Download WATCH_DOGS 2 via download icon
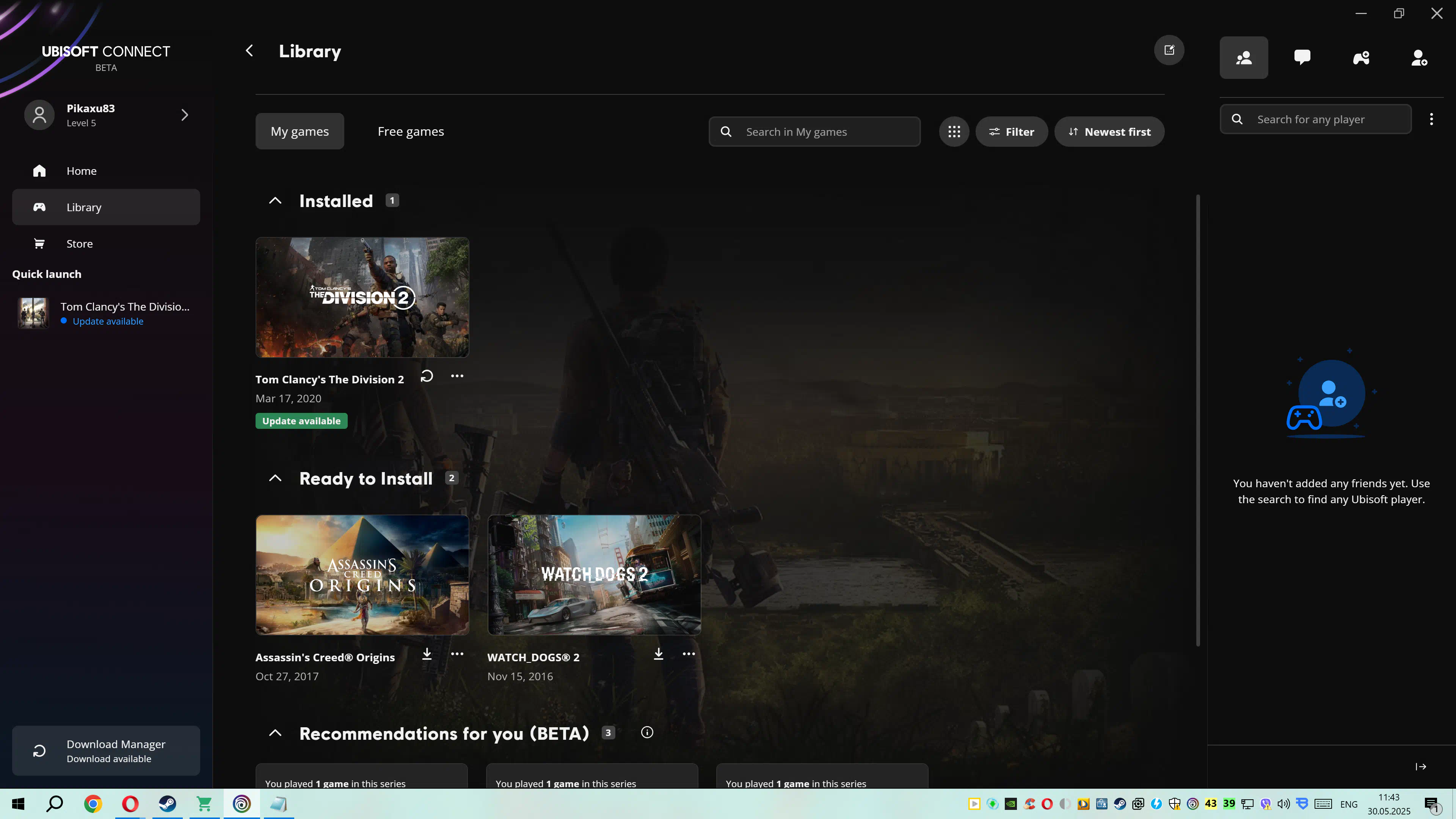Image resolution: width=1456 pixels, height=819 pixels. [x=659, y=654]
